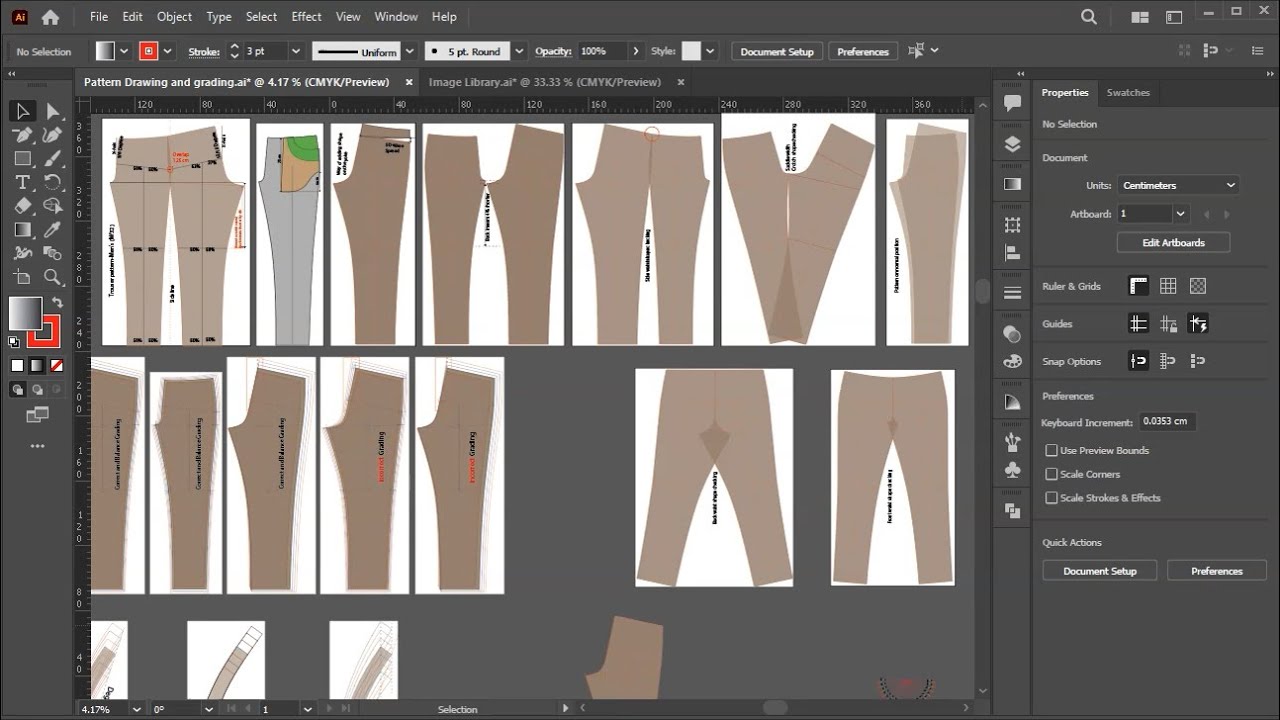Open the Effect menu

pos(306,17)
